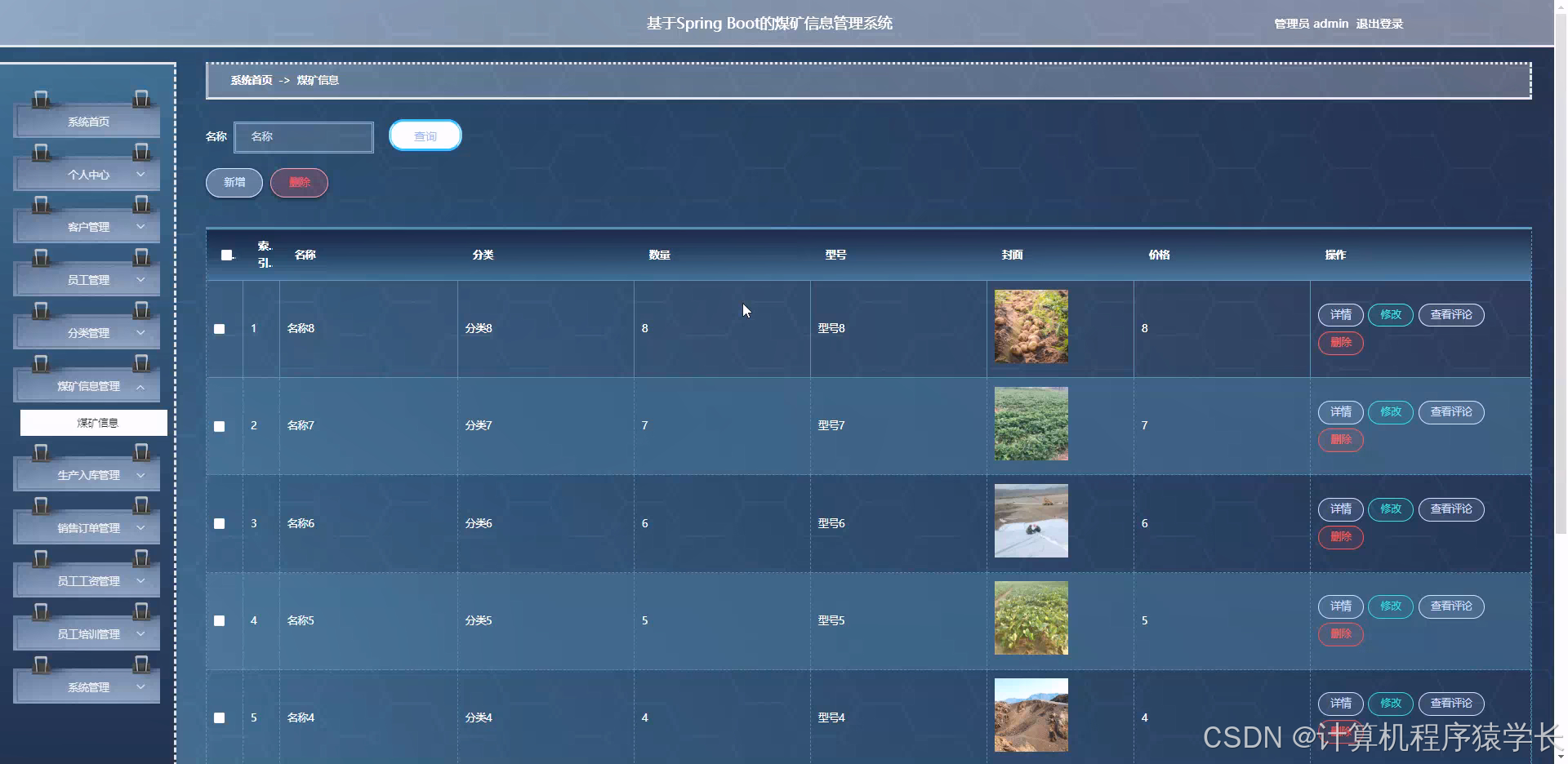Click 删除 for row 名称8
The image size is (1568, 764).
pyautogui.click(x=1341, y=343)
